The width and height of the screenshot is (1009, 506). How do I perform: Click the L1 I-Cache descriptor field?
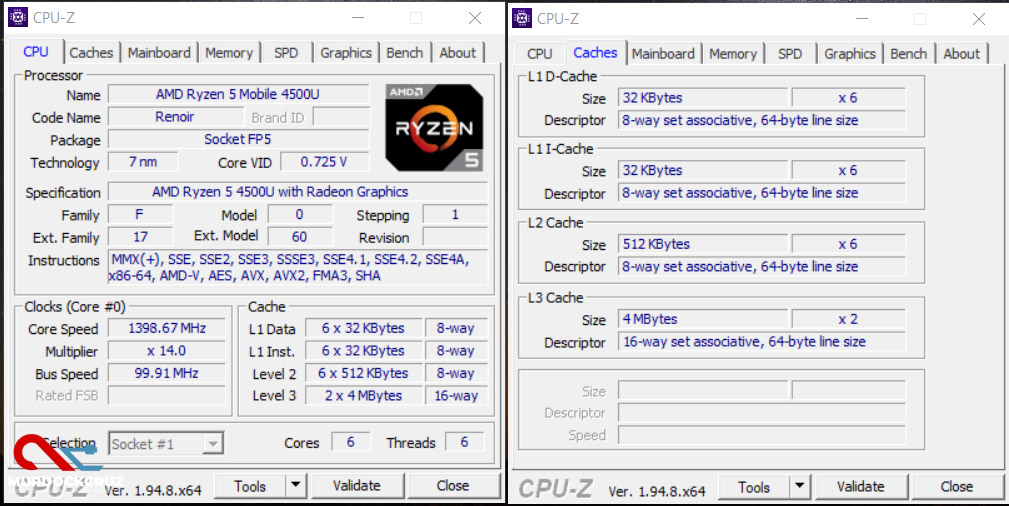tap(762, 193)
